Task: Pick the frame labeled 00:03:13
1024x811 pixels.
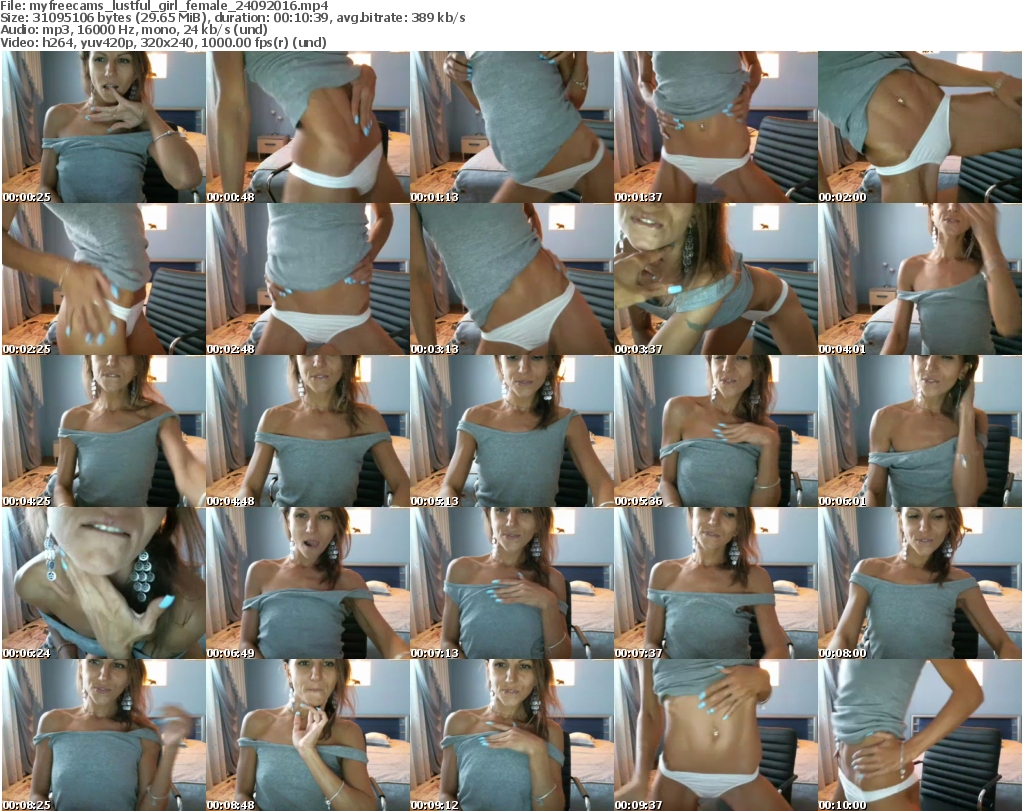Action: coord(511,279)
